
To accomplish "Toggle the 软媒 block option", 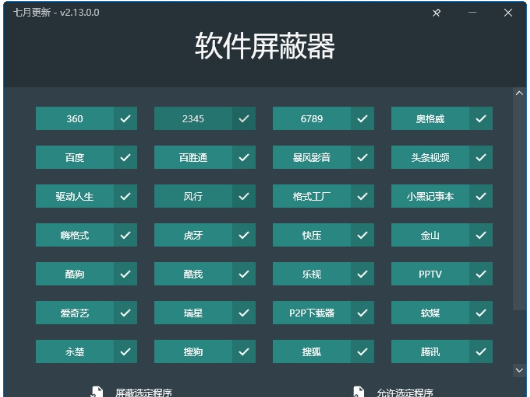I will click(442, 313).
